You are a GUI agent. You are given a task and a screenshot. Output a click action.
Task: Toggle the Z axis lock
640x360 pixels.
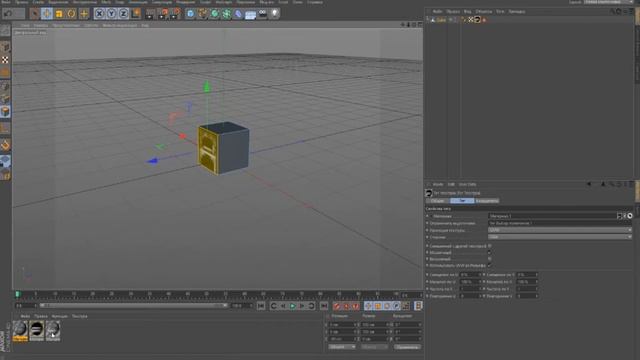point(123,14)
